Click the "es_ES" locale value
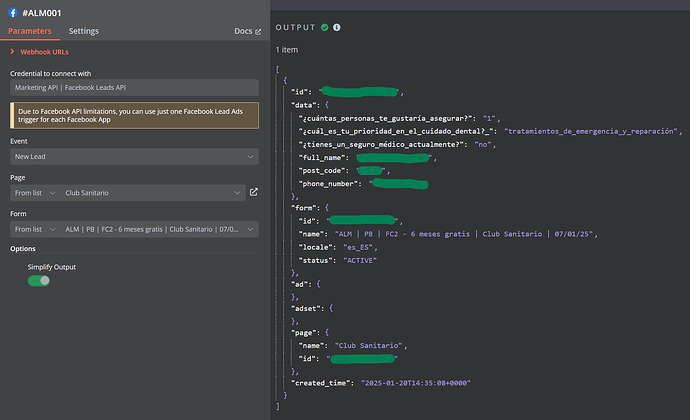 pyautogui.click(x=358, y=247)
